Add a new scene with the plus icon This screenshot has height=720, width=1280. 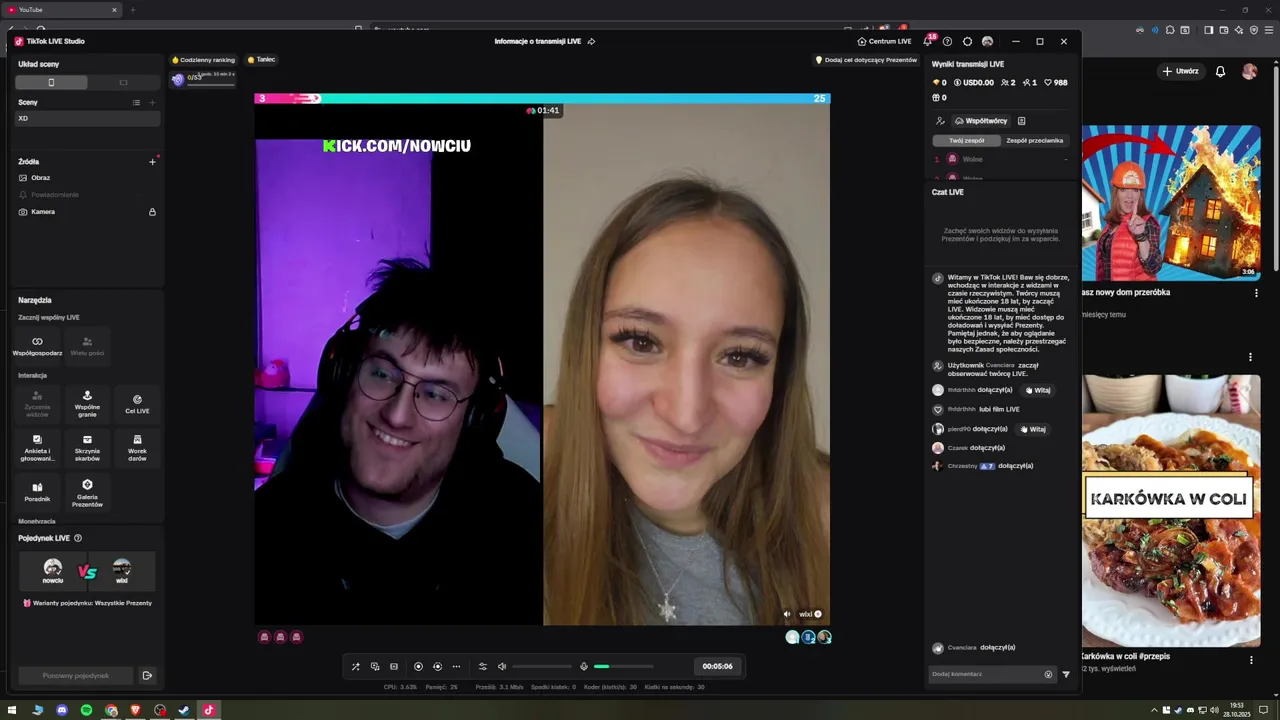click(152, 102)
